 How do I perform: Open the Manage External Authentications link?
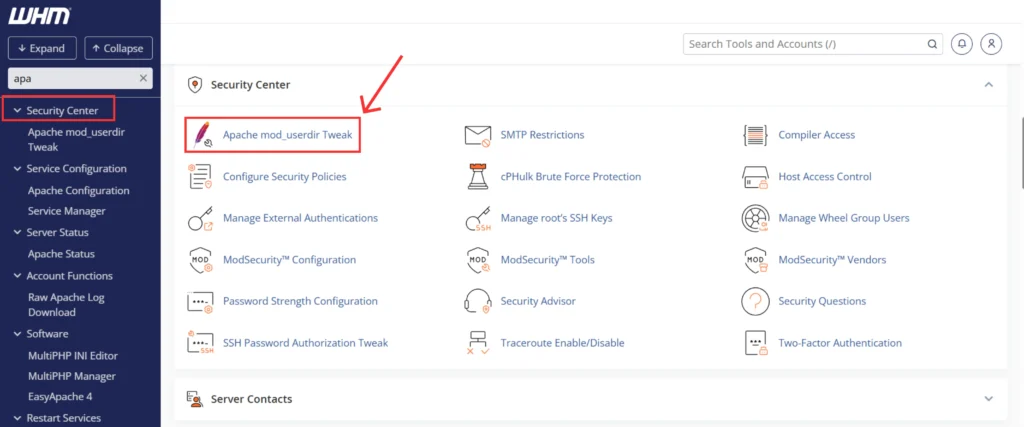point(300,218)
